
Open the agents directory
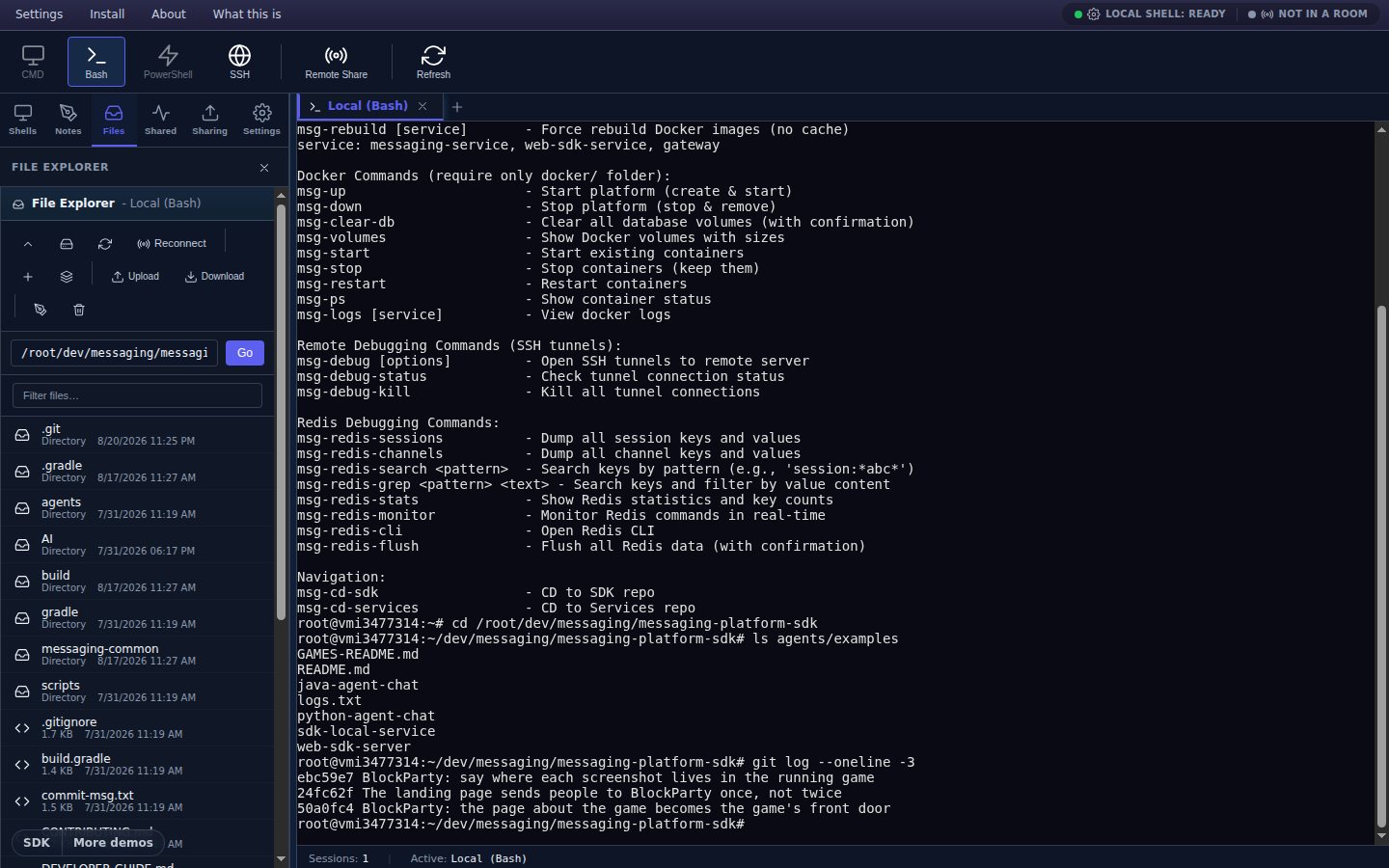point(137,508)
